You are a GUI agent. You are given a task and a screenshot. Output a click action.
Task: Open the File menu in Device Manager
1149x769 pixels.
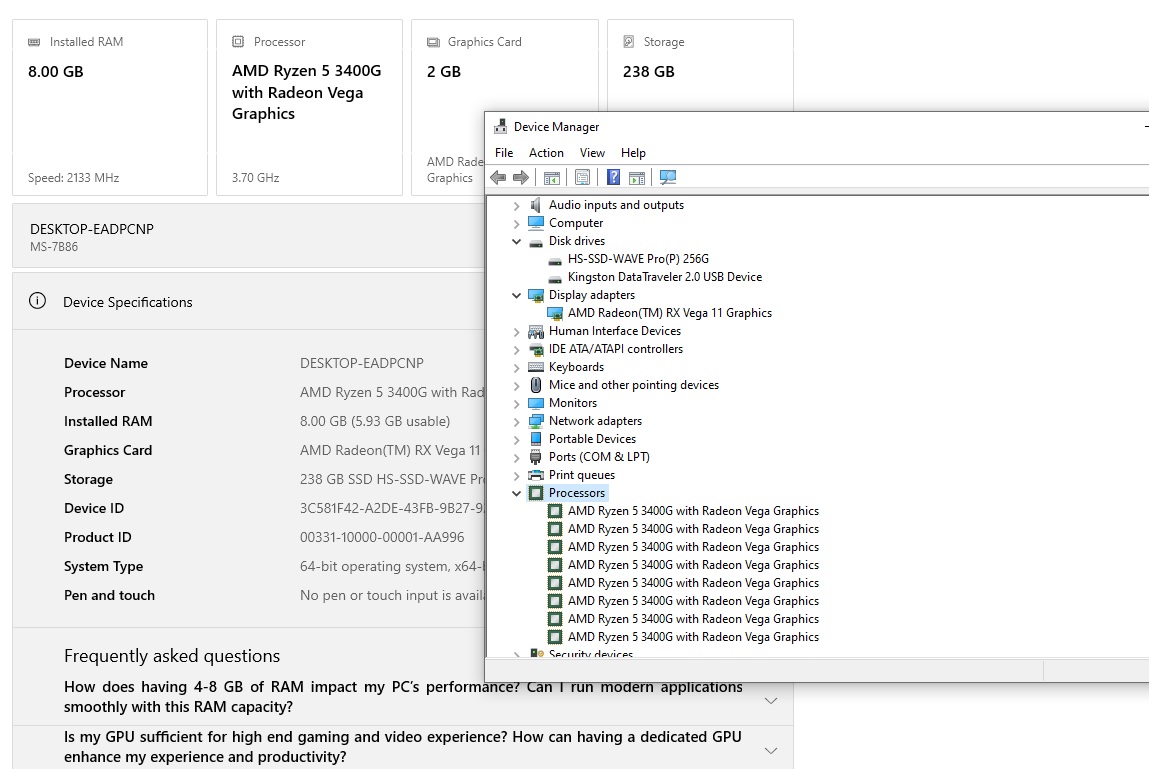504,152
